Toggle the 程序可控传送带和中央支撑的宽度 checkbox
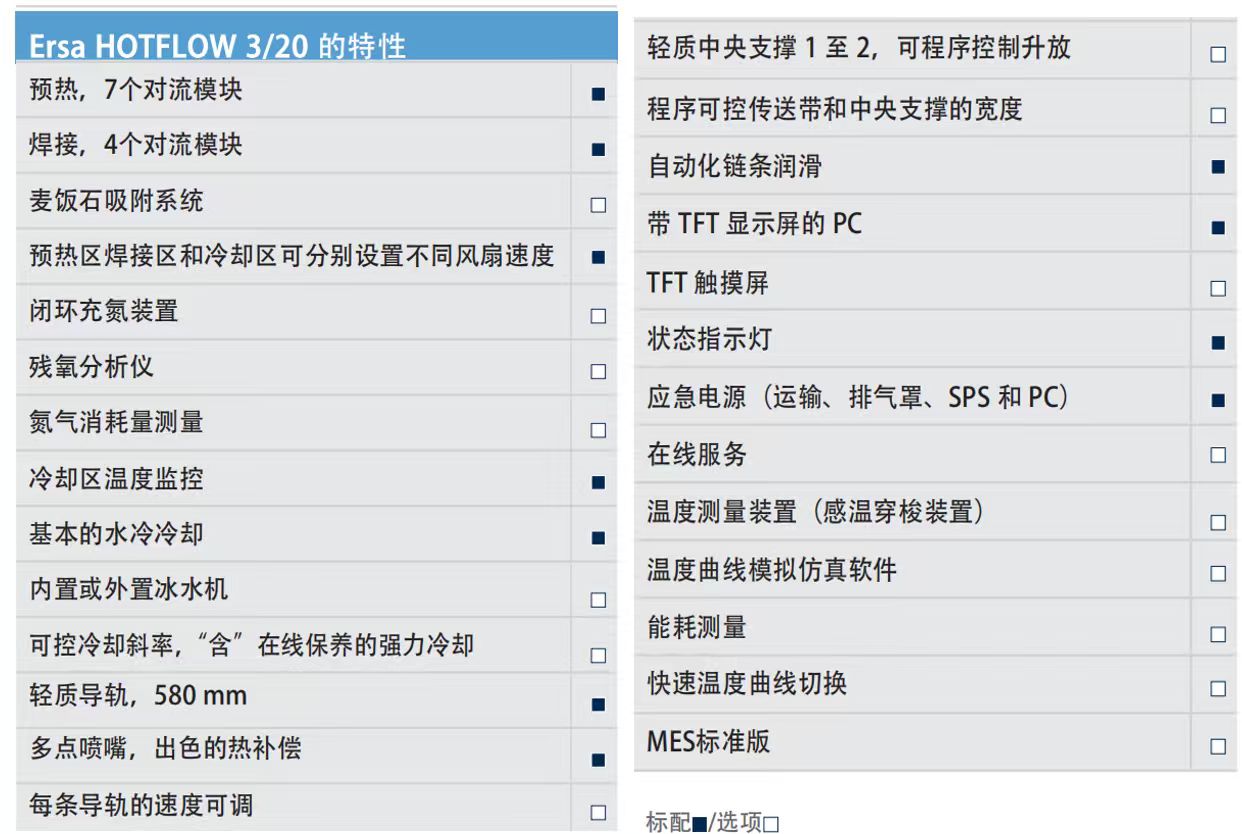This screenshot has width=1242, height=834. [x=1217, y=116]
